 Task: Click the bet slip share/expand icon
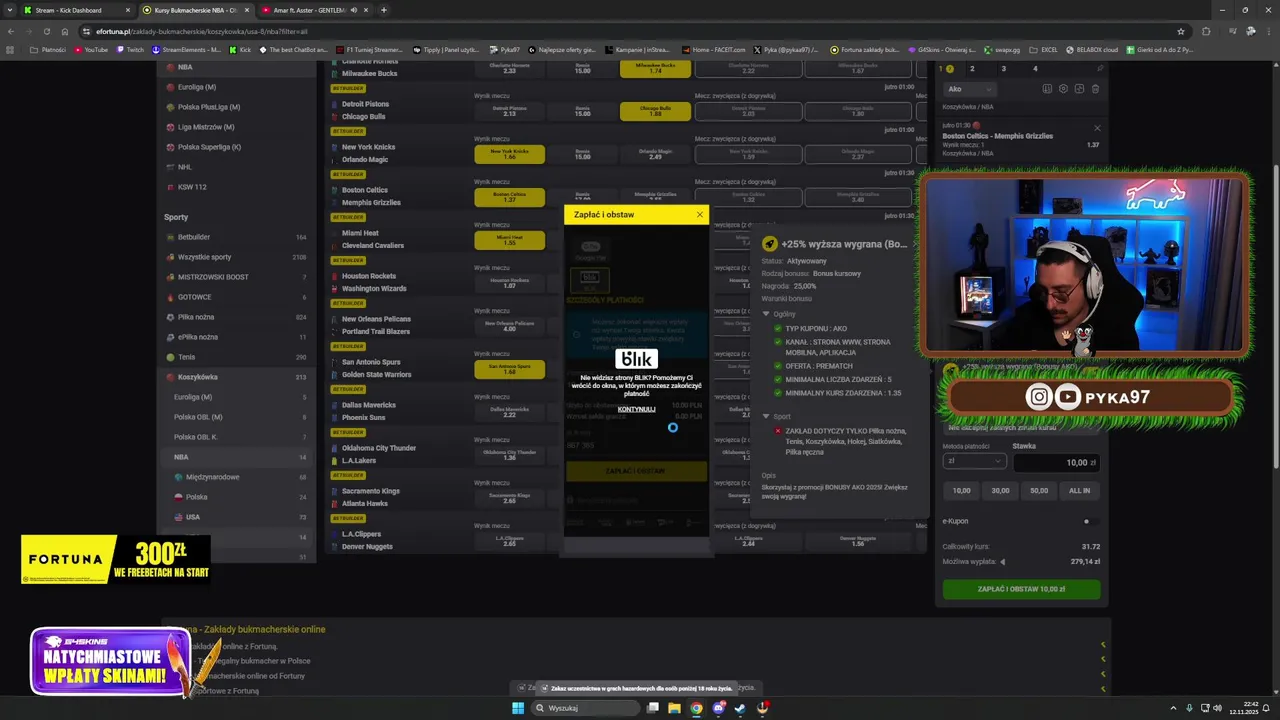1079,89
